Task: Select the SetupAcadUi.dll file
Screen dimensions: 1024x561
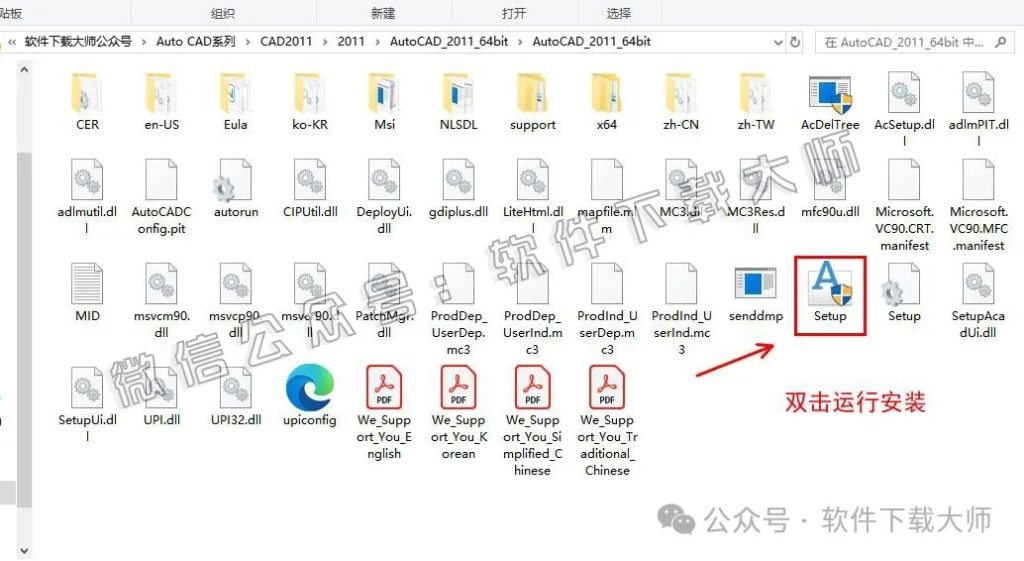Action: 978,300
